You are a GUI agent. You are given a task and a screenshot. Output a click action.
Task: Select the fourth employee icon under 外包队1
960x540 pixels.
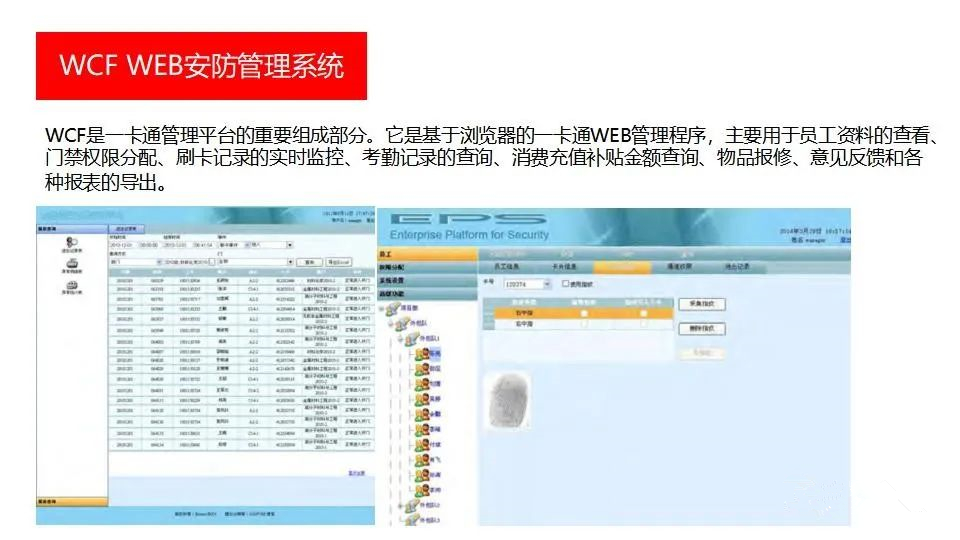pyautogui.click(x=422, y=399)
